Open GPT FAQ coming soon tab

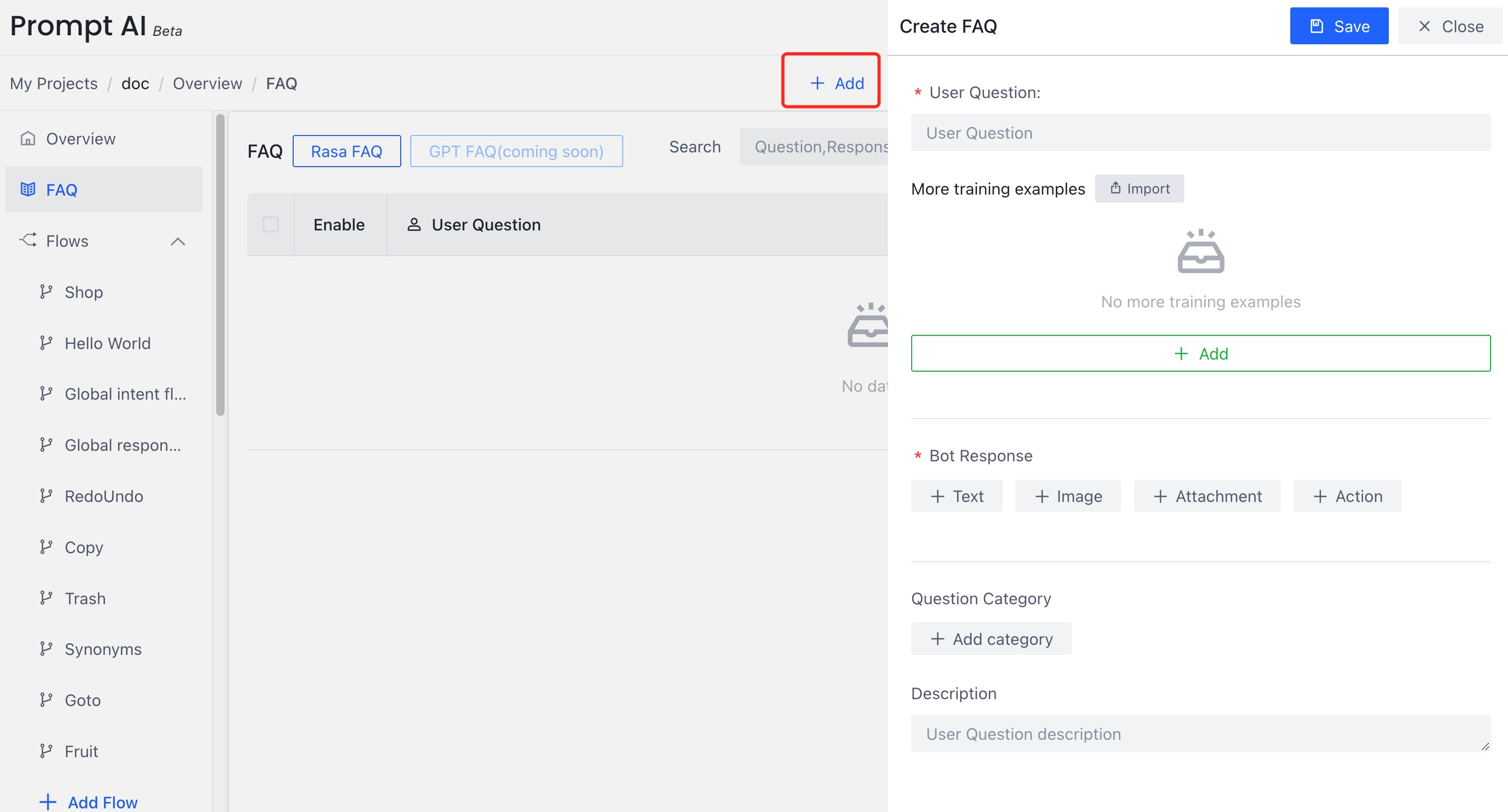[517, 150]
